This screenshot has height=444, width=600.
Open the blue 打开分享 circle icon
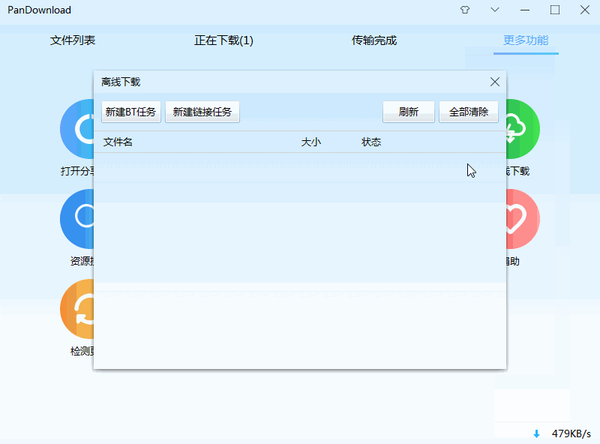tap(77, 129)
